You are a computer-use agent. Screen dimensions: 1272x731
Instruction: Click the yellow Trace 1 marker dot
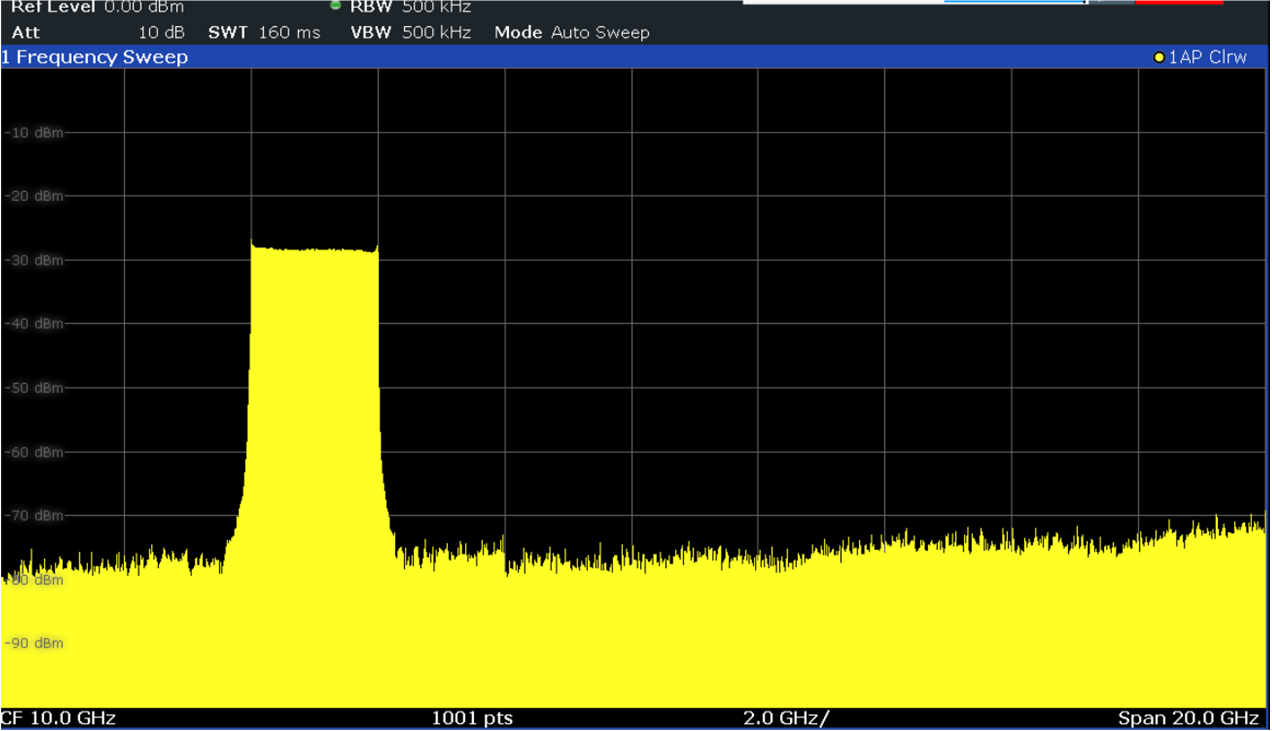[x=1157, y=57]
